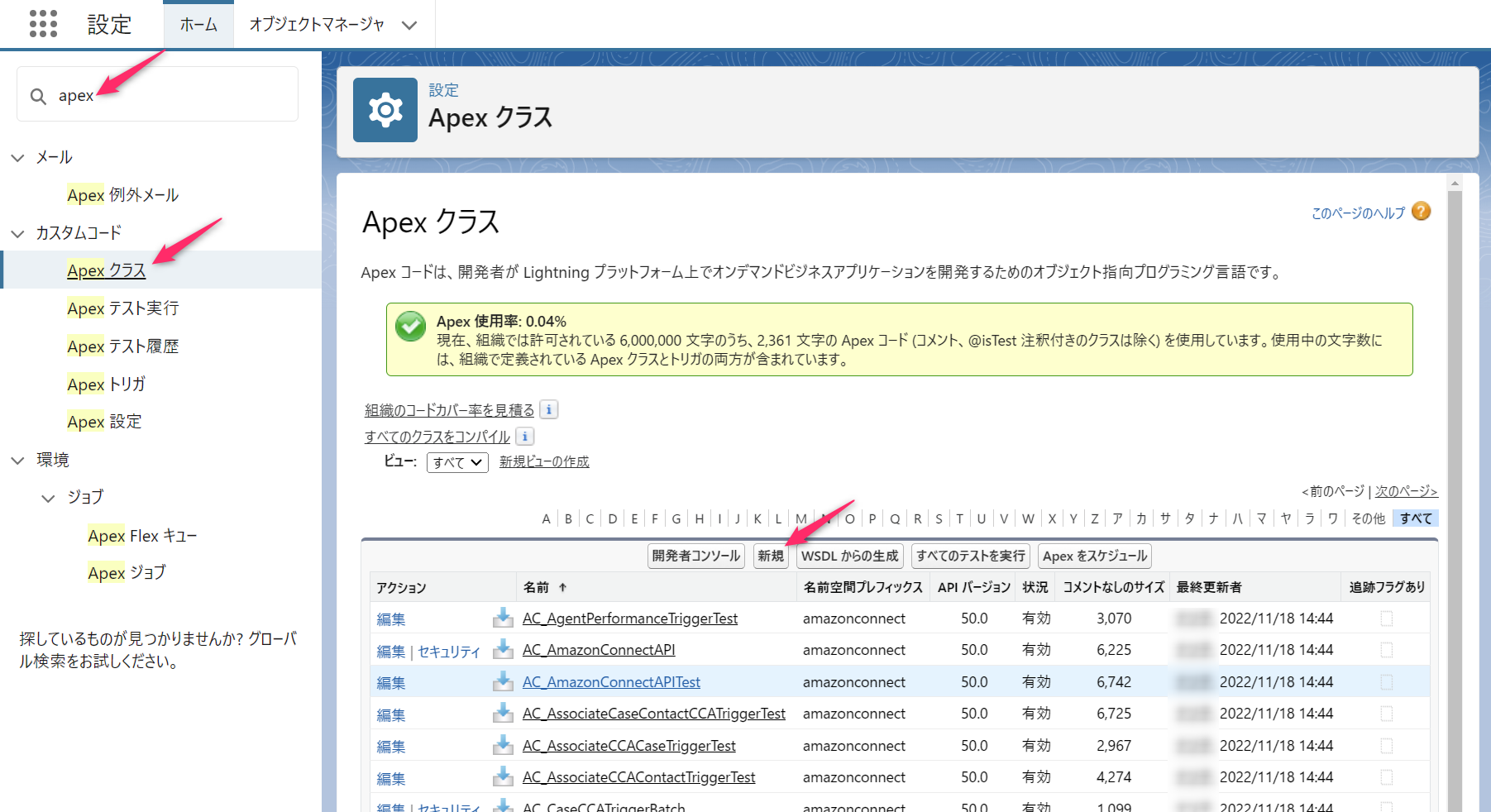The width and height of the screenshot is (1491, 812).
Task: Toggle trace flag checkbox for AC_AgentPerformanceTriggerTest
Action: [x=1387, y=619]
